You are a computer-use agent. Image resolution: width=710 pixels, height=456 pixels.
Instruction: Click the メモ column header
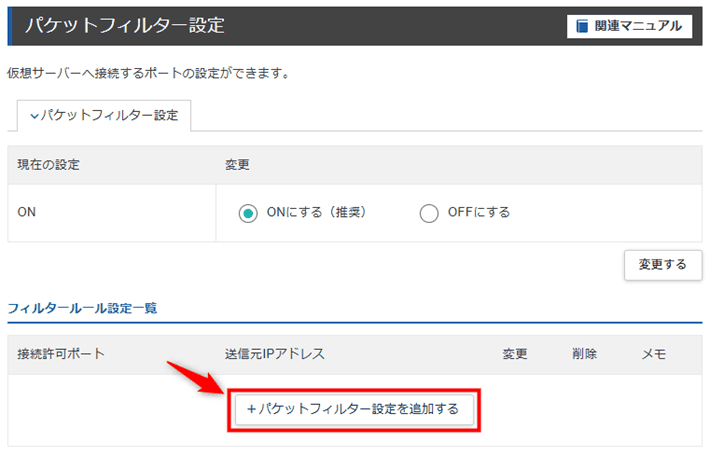click(x=654, y=354)
